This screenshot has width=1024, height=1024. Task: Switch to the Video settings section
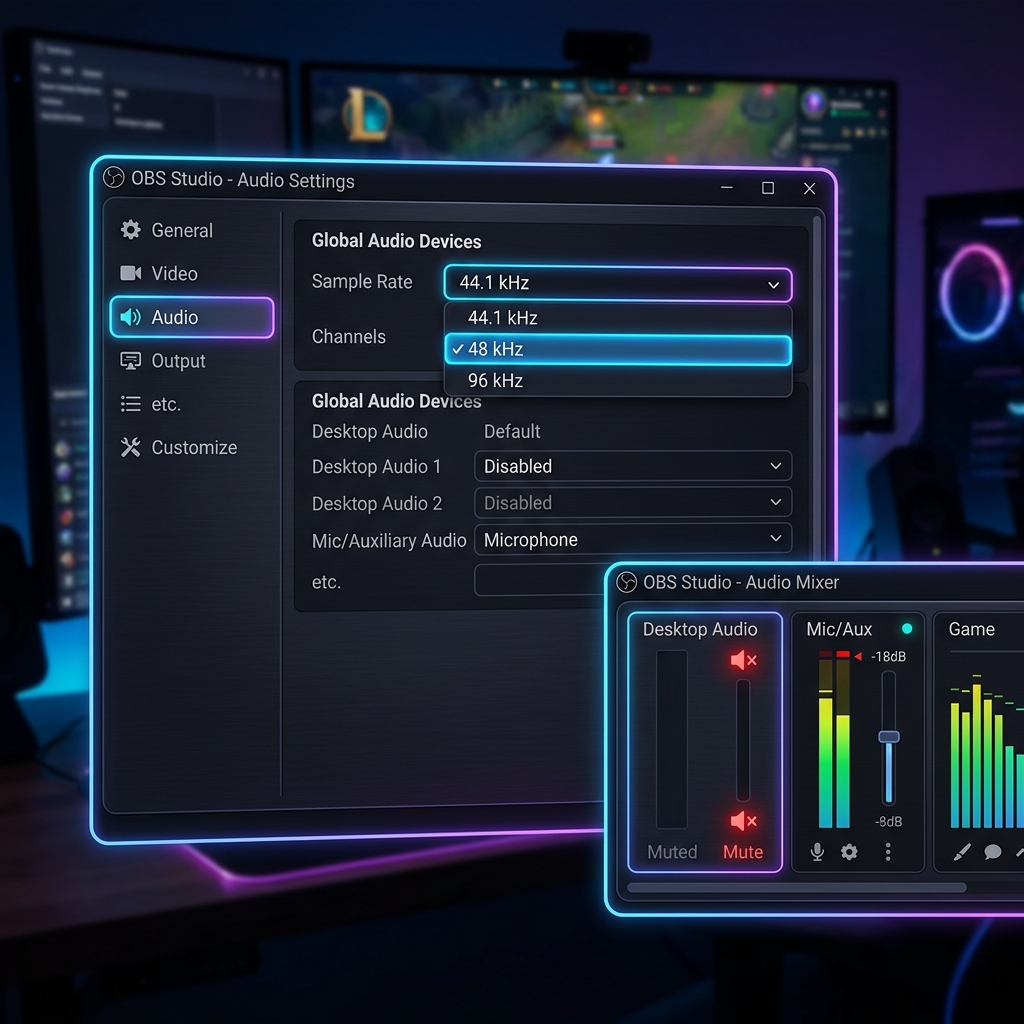coord(191,274)
